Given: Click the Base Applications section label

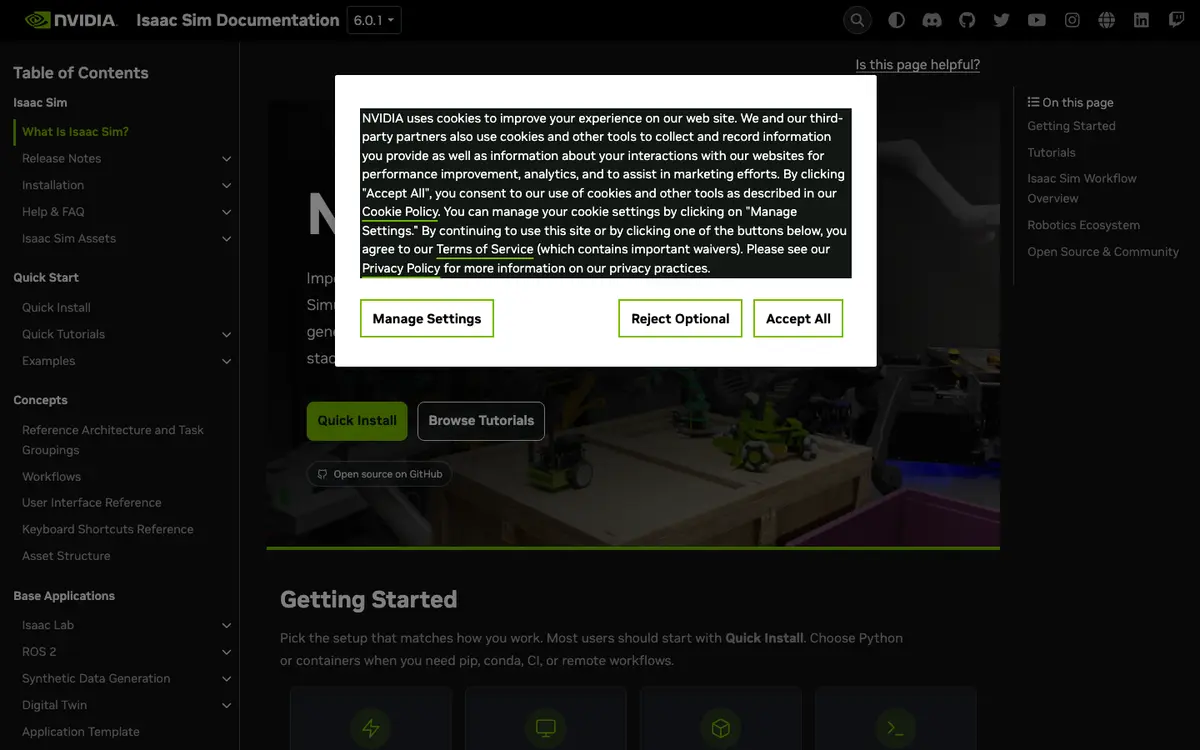Looking at the screenshot, I should (x=64, y=596).
